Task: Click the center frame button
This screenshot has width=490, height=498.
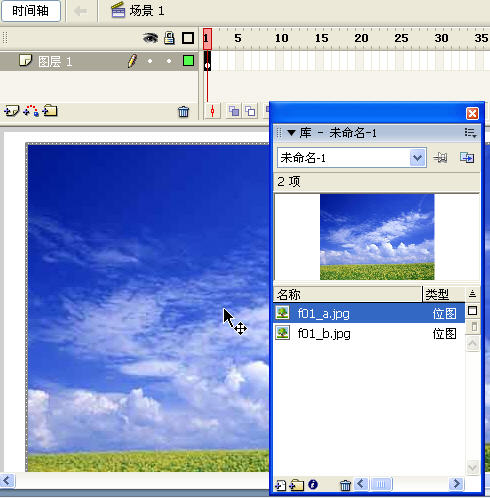Action: tap(212, 111)
